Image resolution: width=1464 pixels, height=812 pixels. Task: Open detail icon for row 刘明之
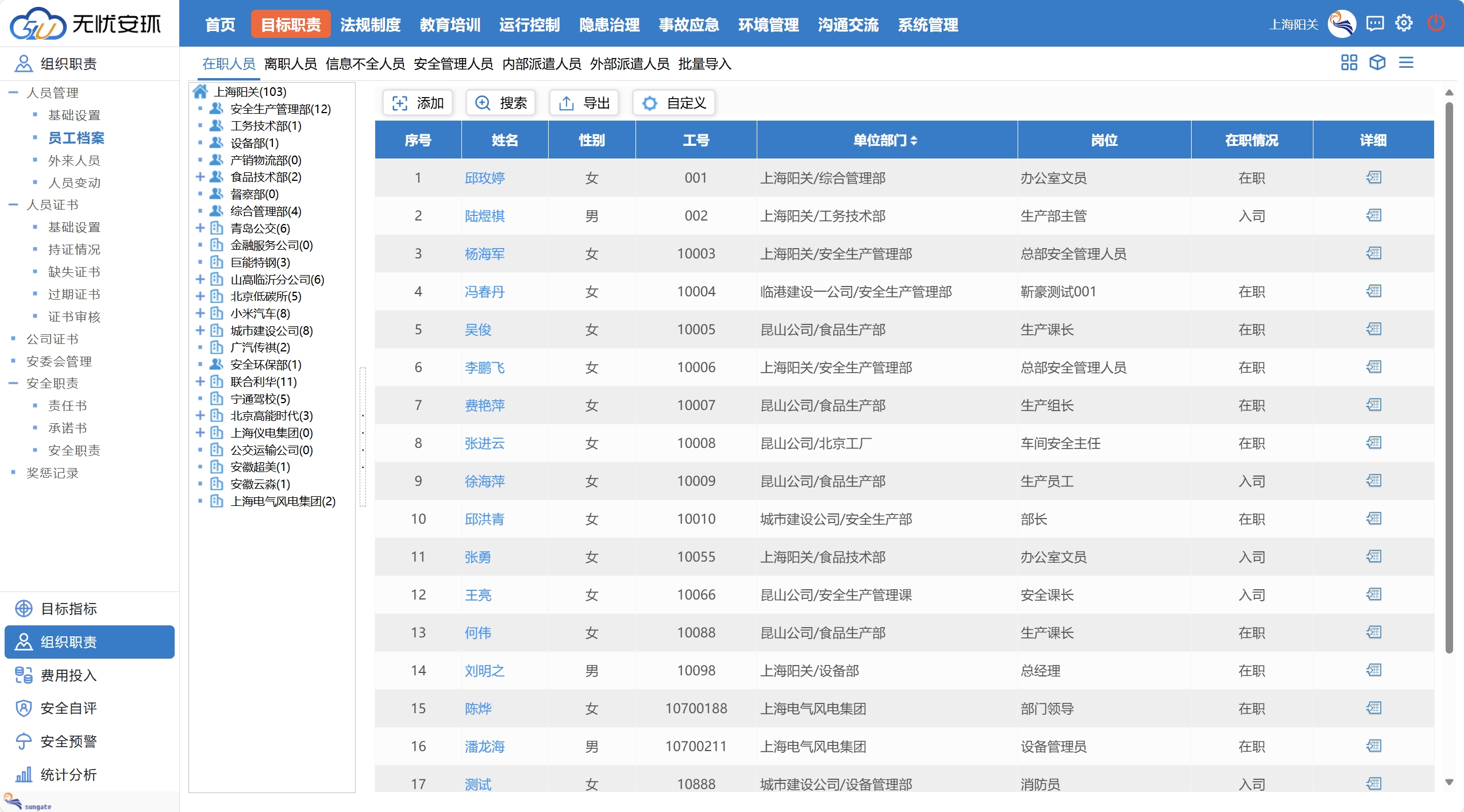1373,670
